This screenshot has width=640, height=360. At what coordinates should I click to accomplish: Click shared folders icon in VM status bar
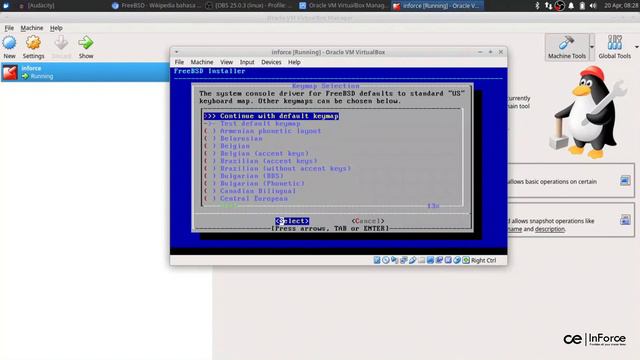click(x=421, y=260)
